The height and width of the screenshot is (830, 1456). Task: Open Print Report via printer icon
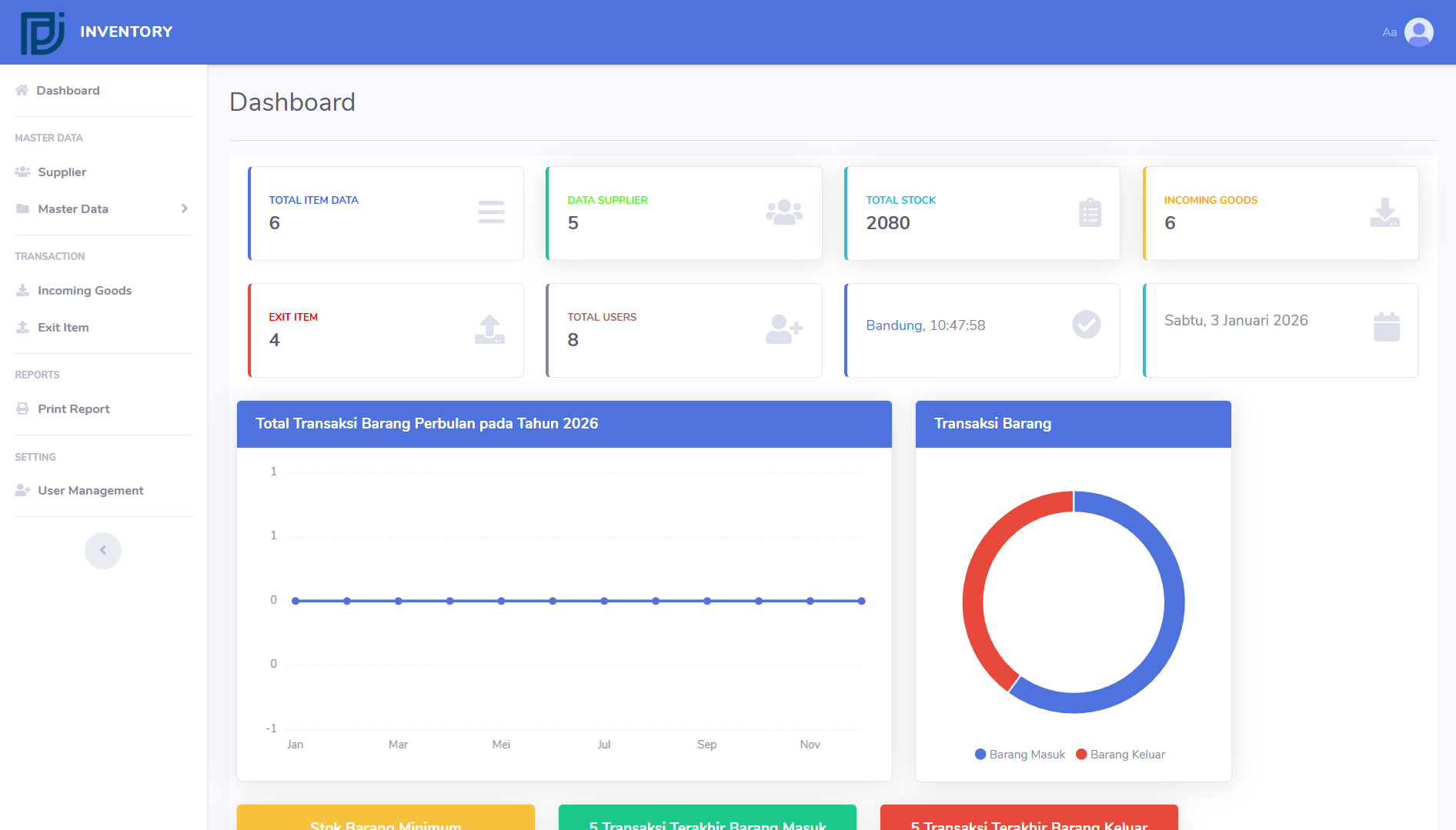click(x=22, y=408)
